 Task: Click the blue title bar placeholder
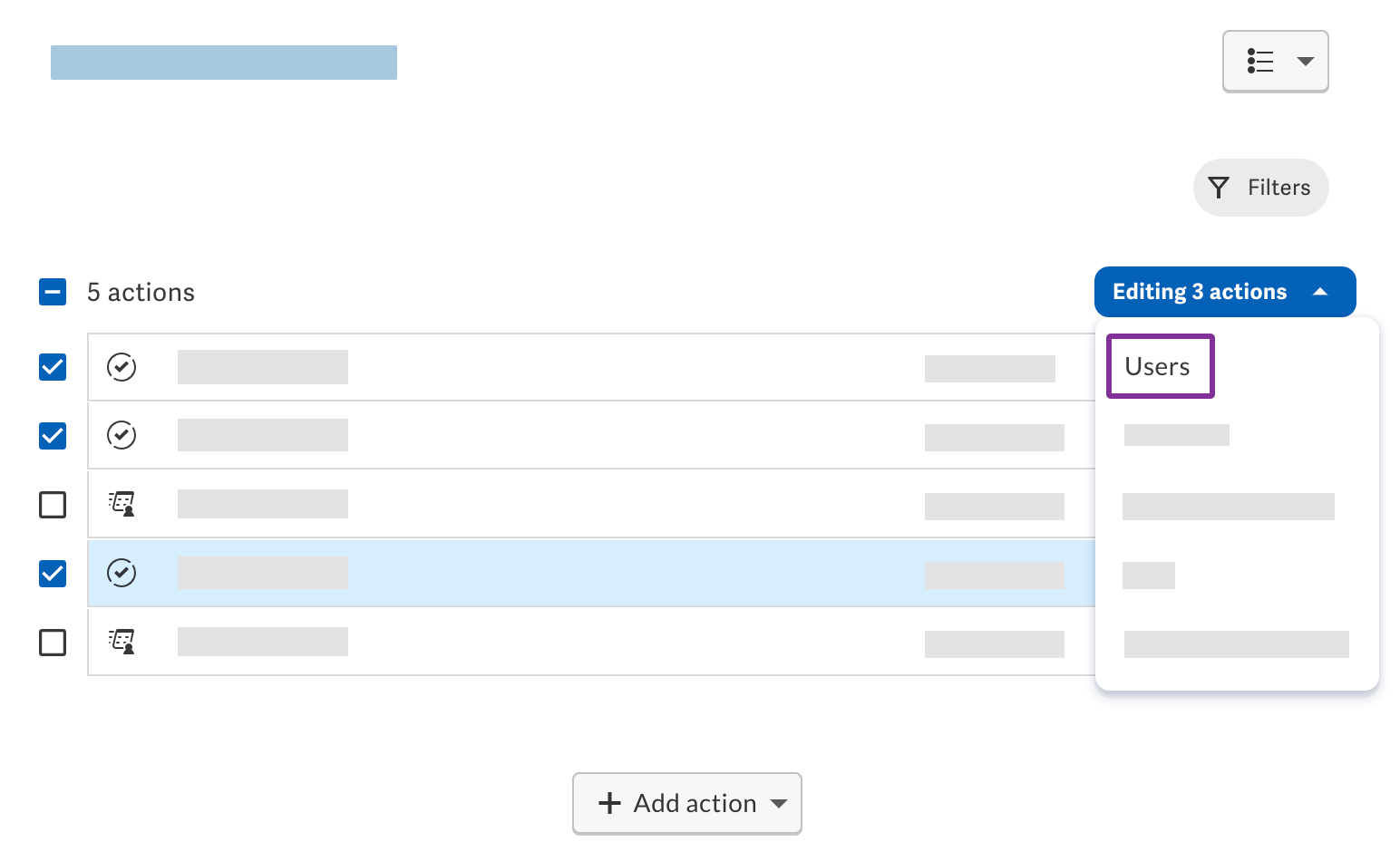224,63
